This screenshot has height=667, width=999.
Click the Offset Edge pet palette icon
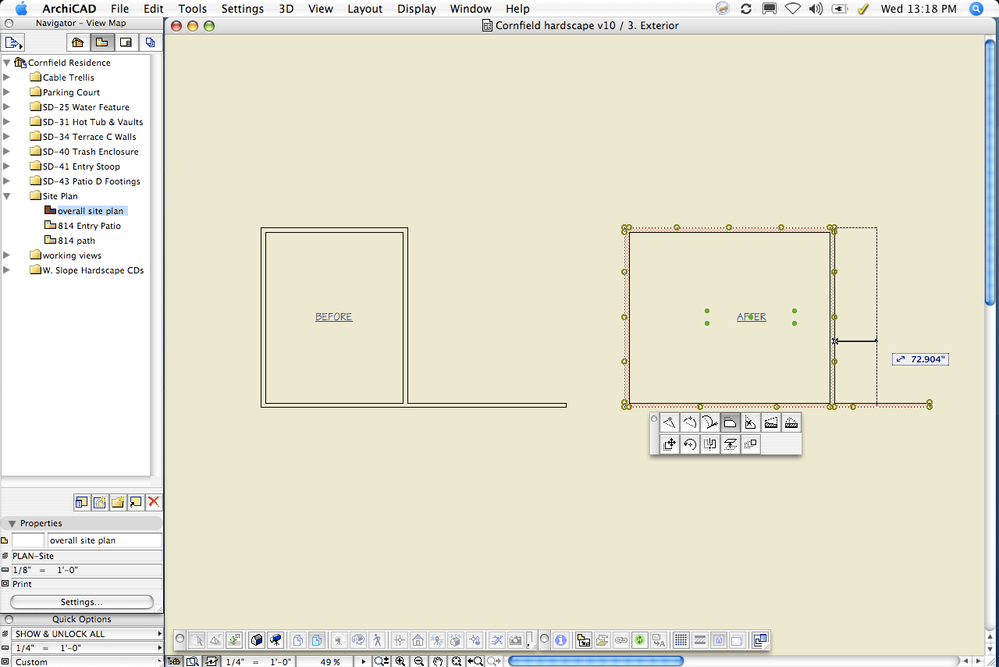click(x=730, y=423)
